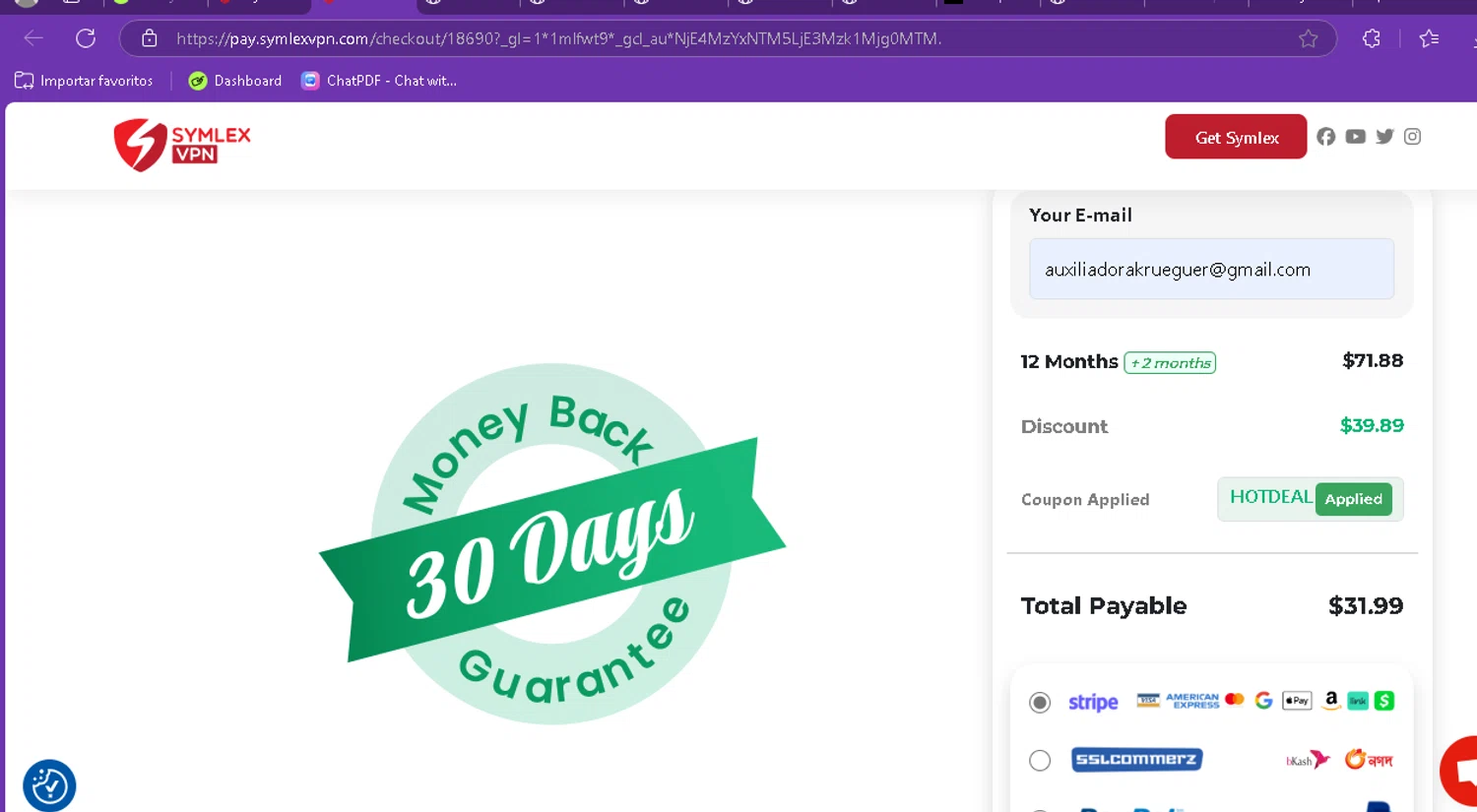Click the Nagad logo
1477x812 pixels.
(1369, 759)
